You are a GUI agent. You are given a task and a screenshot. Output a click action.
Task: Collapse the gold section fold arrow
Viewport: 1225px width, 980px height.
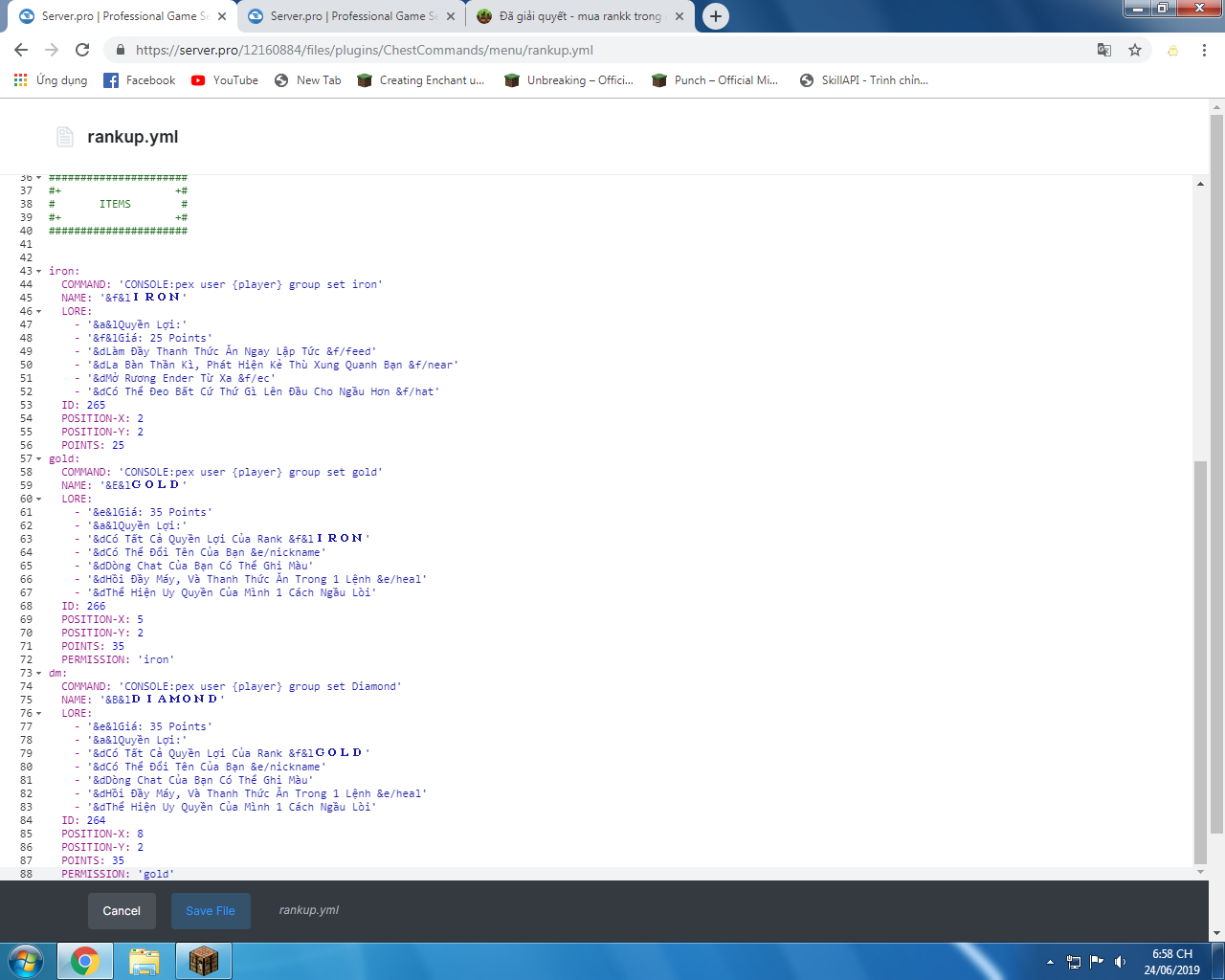click(x=38, y=458)
